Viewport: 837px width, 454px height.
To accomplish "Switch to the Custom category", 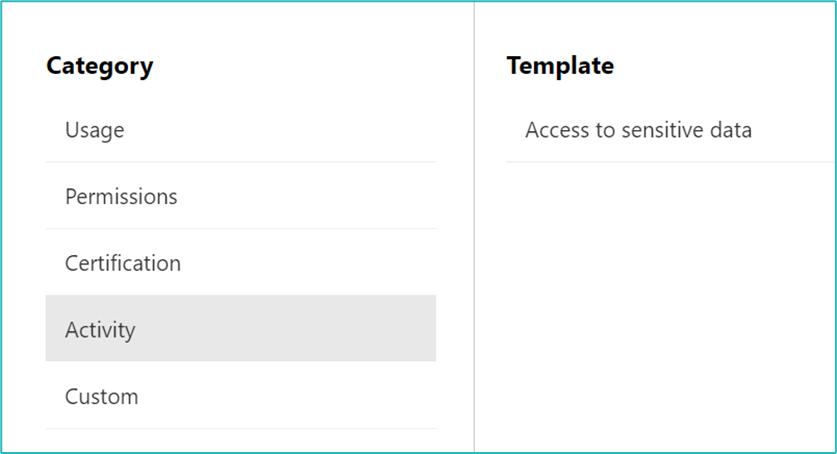I will (101, 397).
